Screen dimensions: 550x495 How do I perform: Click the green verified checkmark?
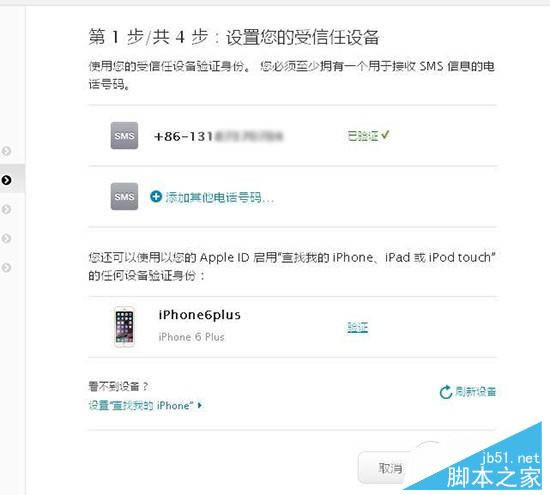(x=385, y=135)
